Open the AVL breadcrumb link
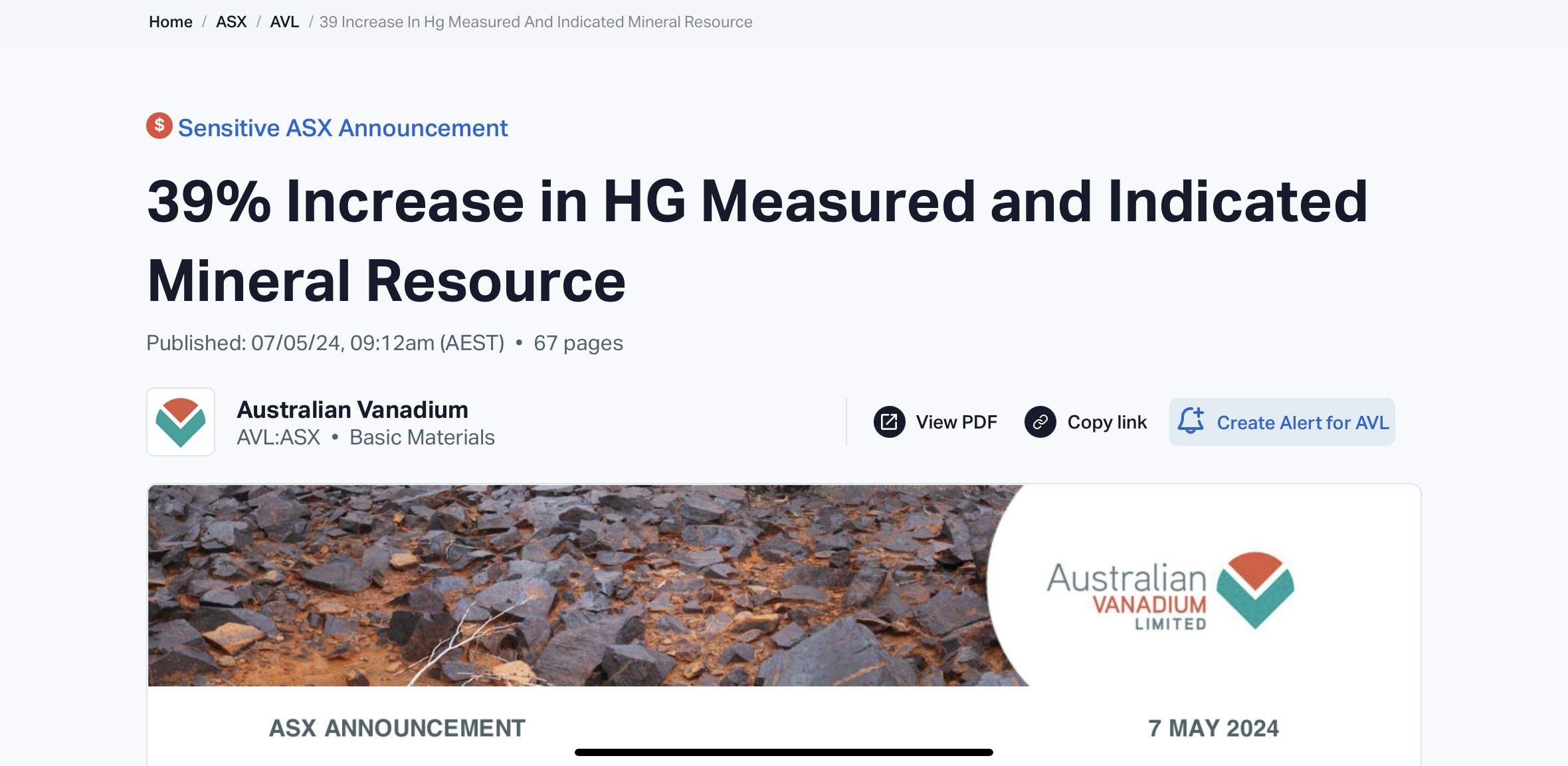This screenshot has width=1568, height=766. 284,22
